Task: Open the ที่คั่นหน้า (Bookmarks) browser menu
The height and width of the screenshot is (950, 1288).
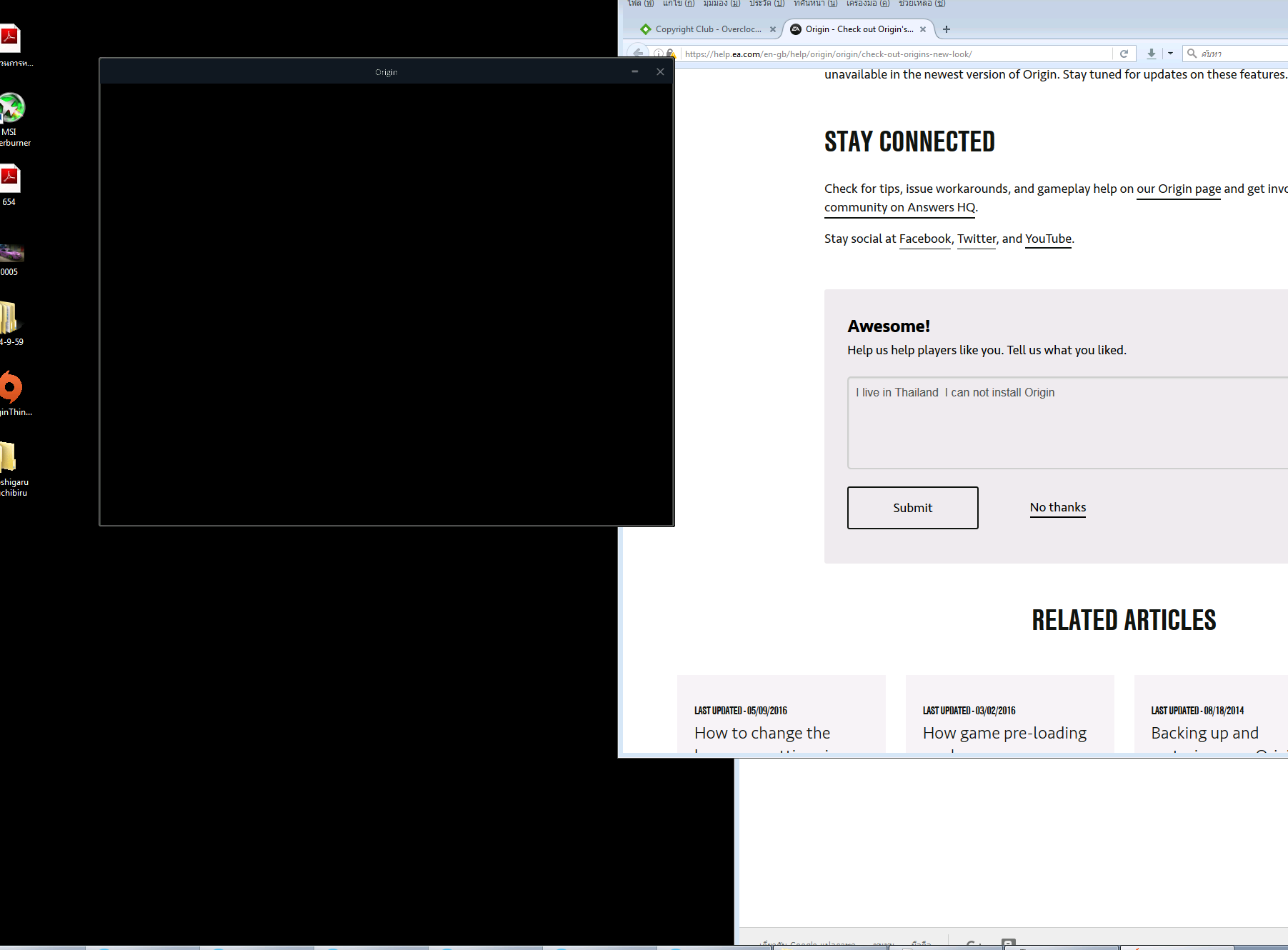Action: 815,4
